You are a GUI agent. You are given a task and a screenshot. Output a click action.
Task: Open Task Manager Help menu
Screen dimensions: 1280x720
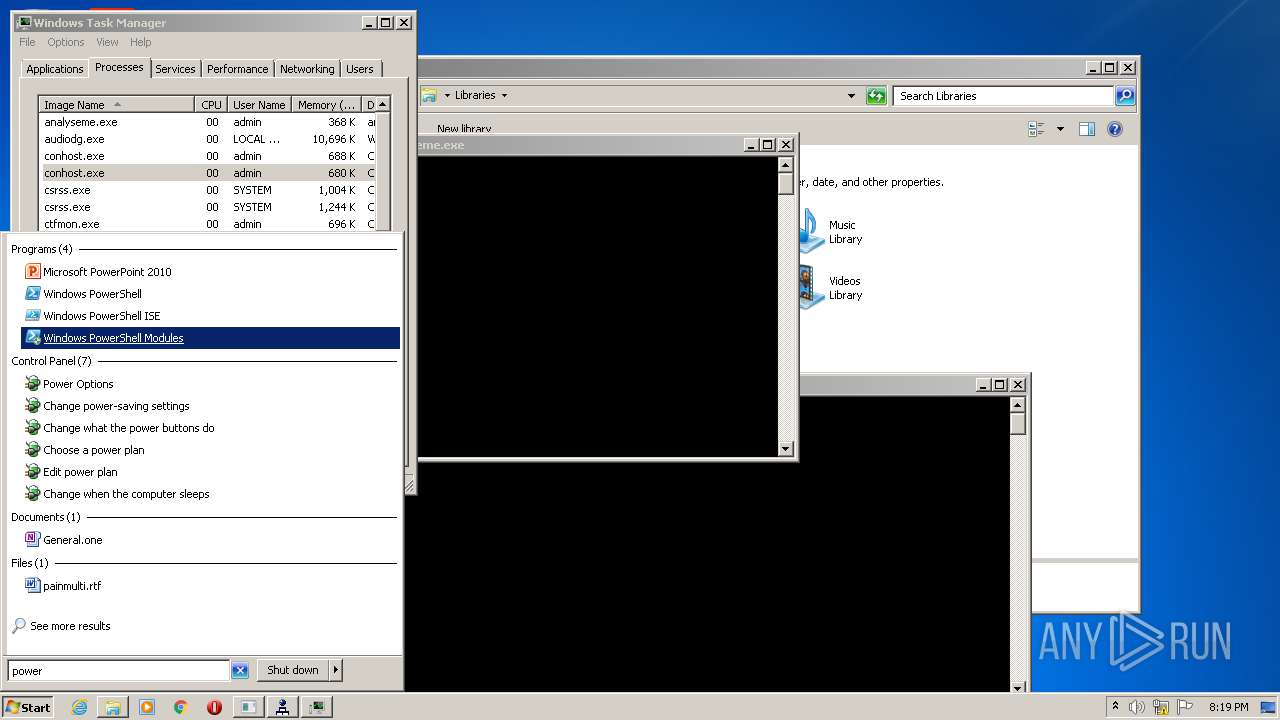141,42
